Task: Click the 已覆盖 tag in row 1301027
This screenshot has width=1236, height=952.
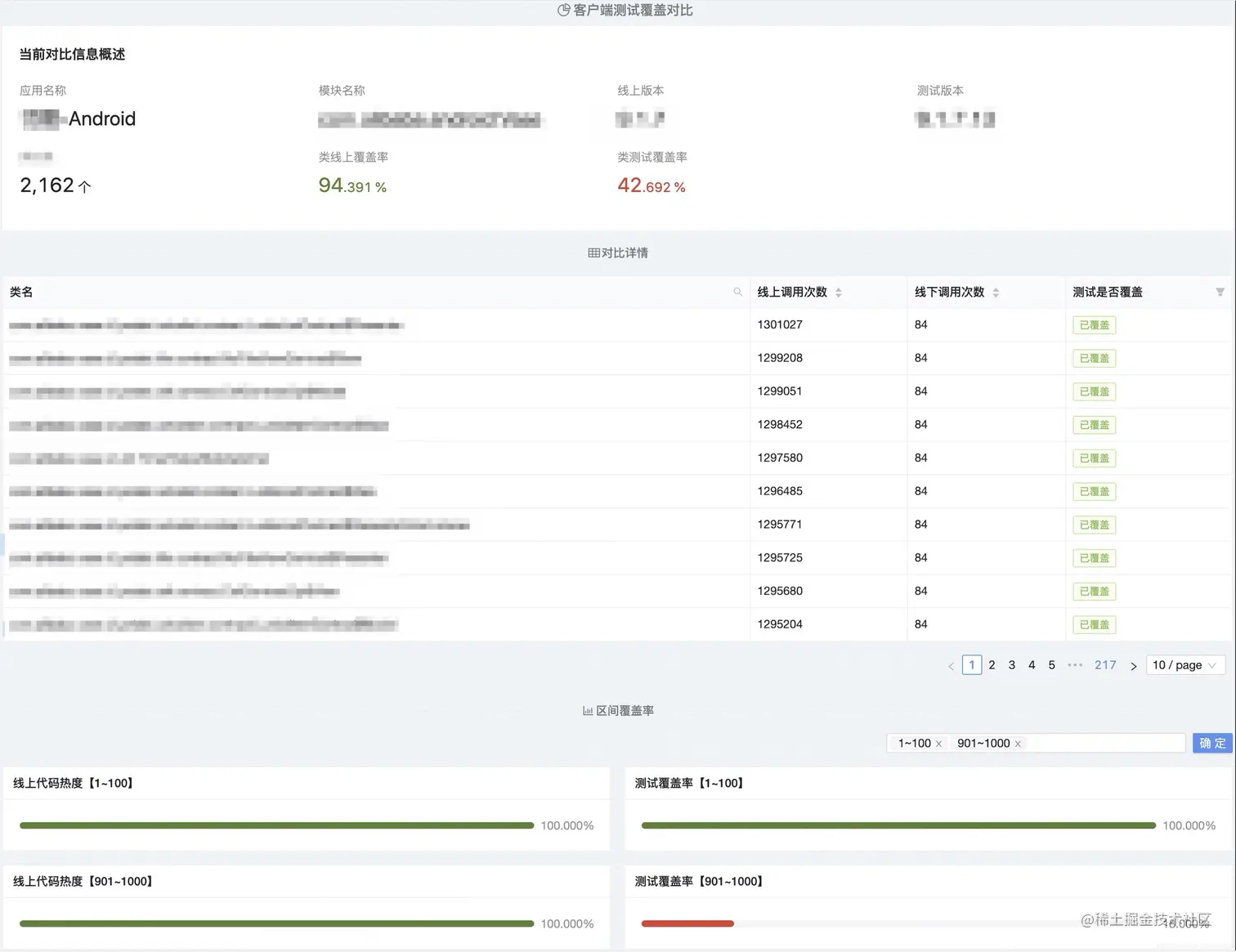Action: pos(1094,325)
